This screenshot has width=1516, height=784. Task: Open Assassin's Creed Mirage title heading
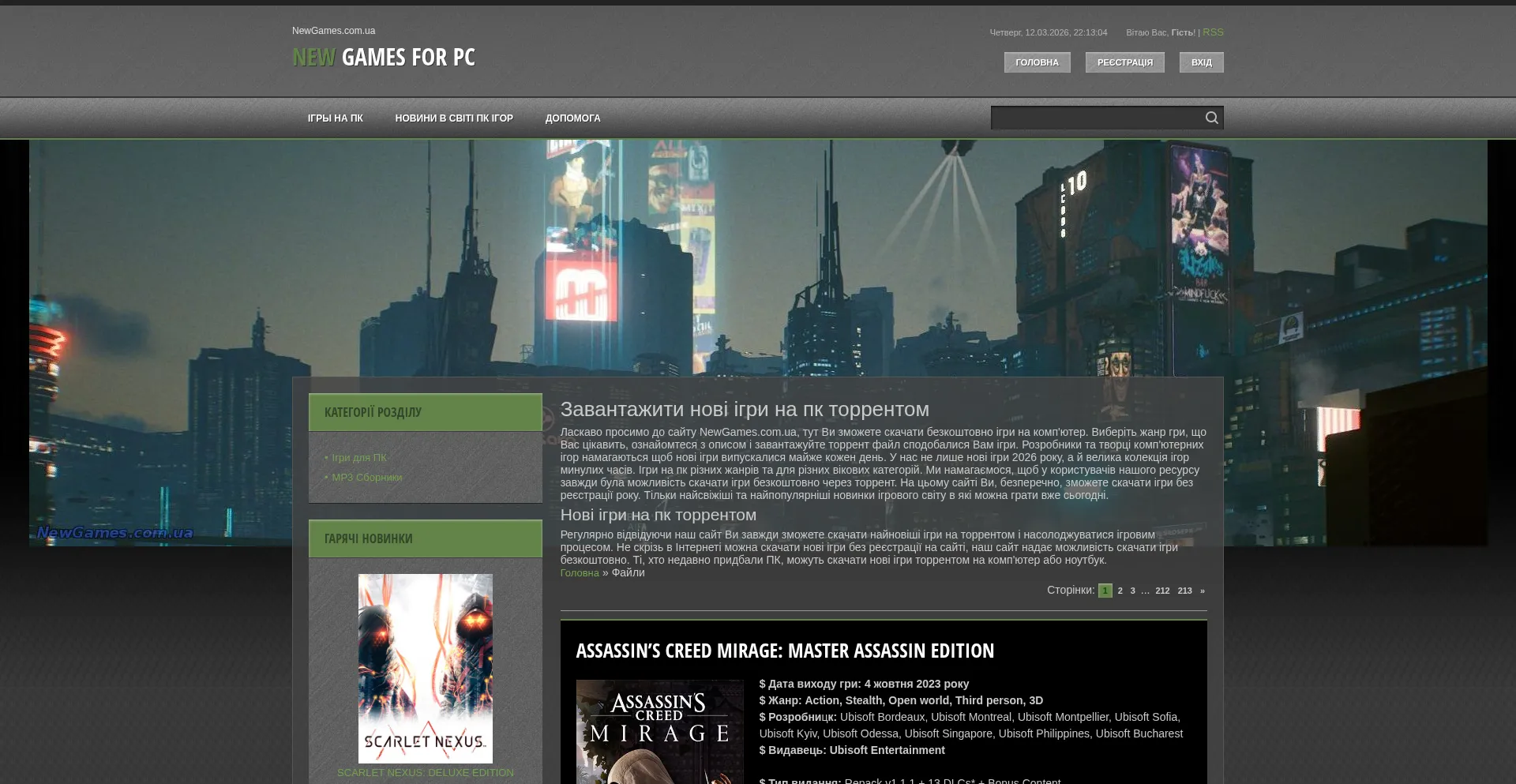(x=785, y=651)
